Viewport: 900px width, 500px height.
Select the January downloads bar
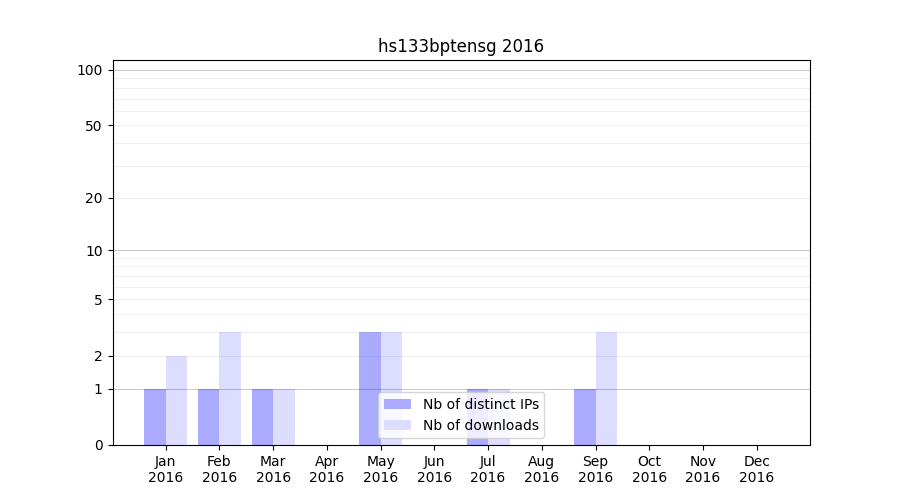coord(177,400)
